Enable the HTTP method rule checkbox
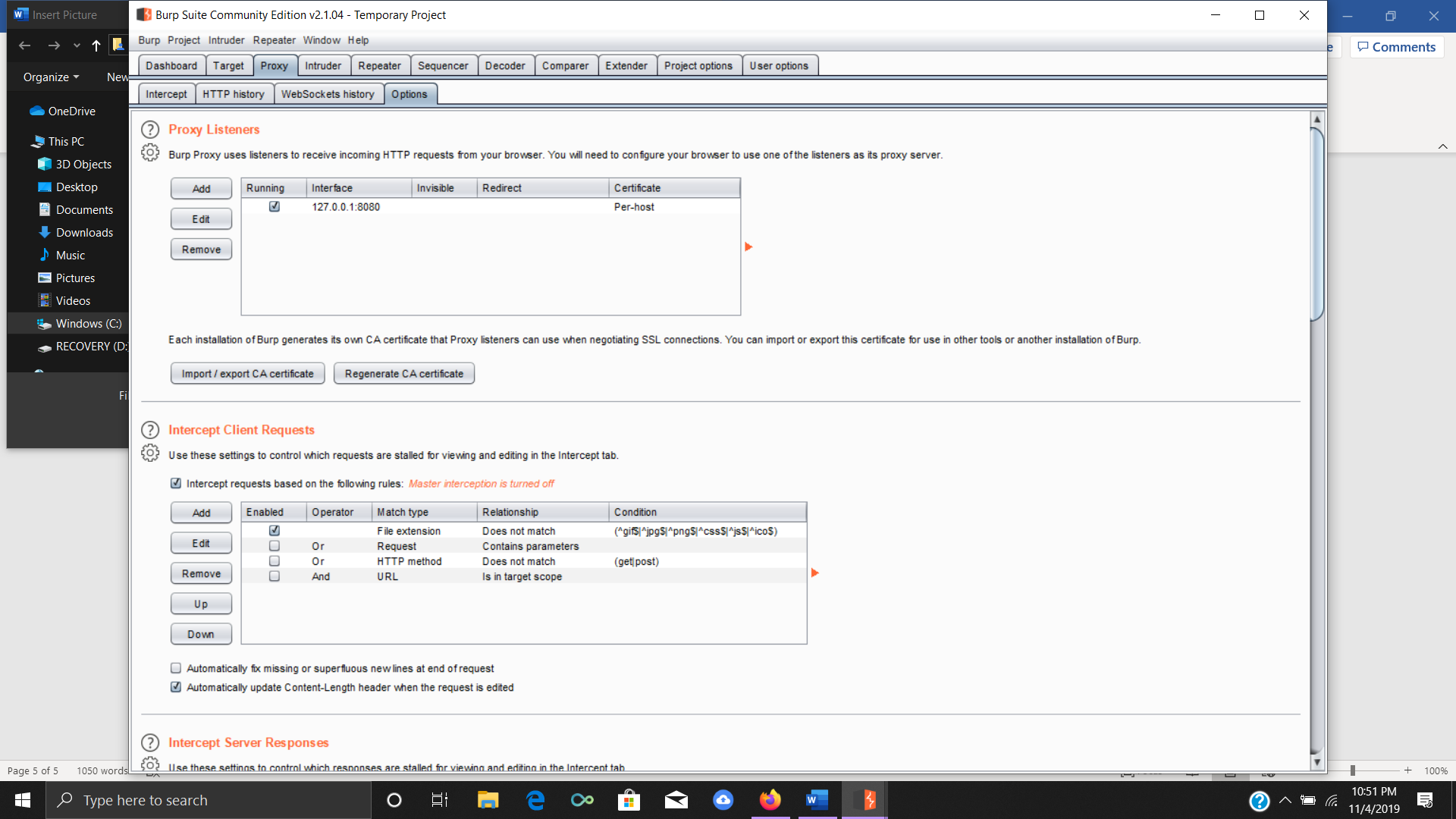Viewport: 1456px width, 819px height. [275, 561]
